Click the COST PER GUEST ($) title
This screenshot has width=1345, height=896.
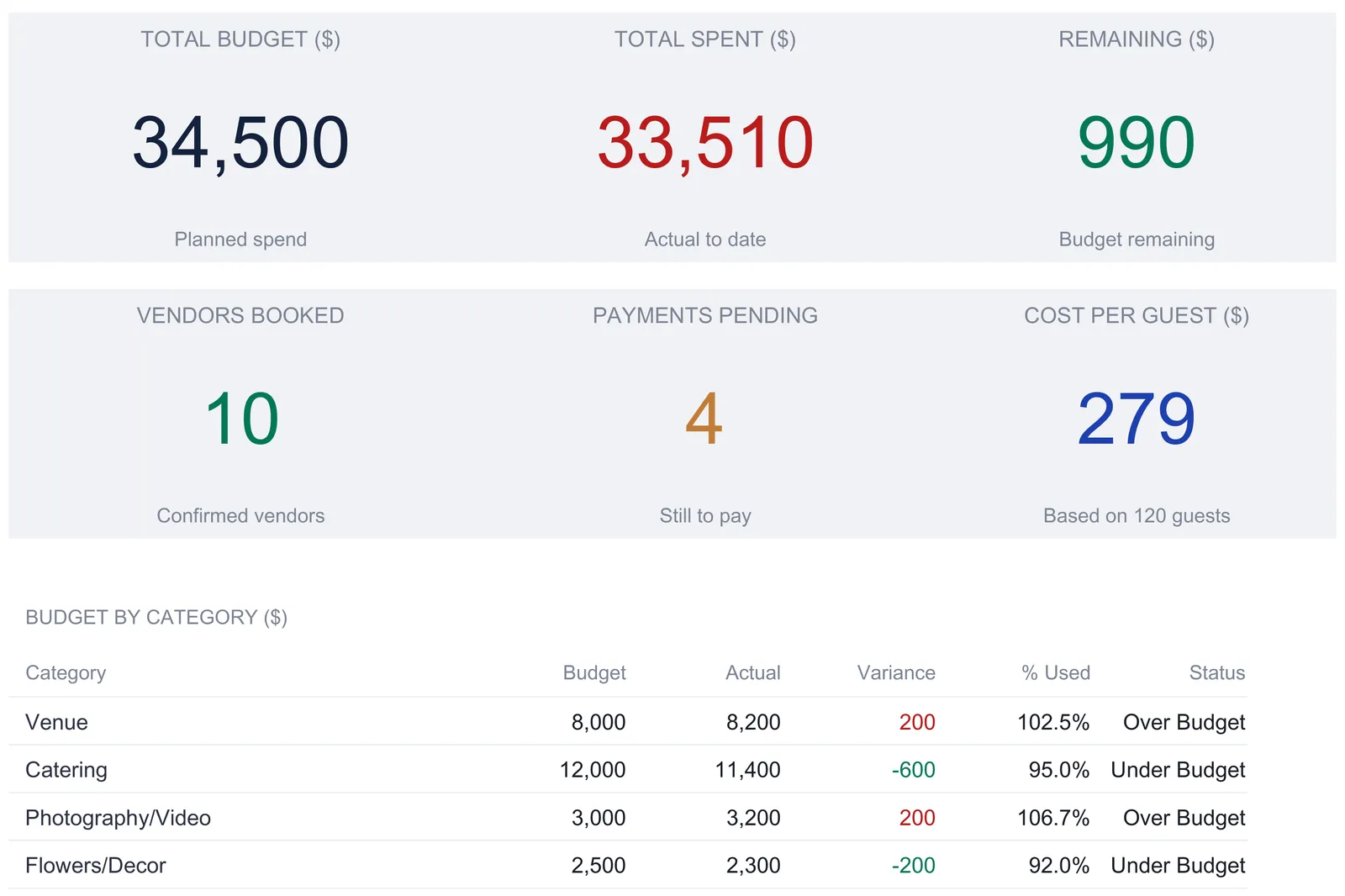tap(1137, 315)
